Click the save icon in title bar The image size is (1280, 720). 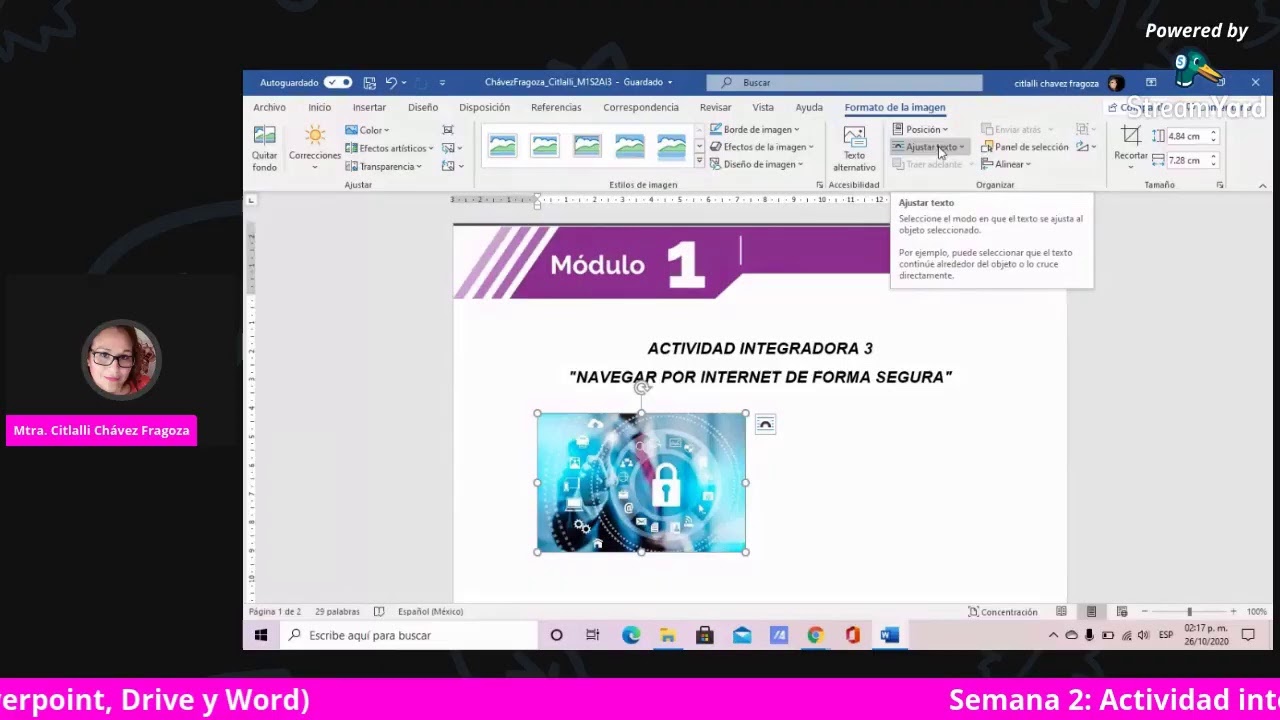(x=370, y=83)
